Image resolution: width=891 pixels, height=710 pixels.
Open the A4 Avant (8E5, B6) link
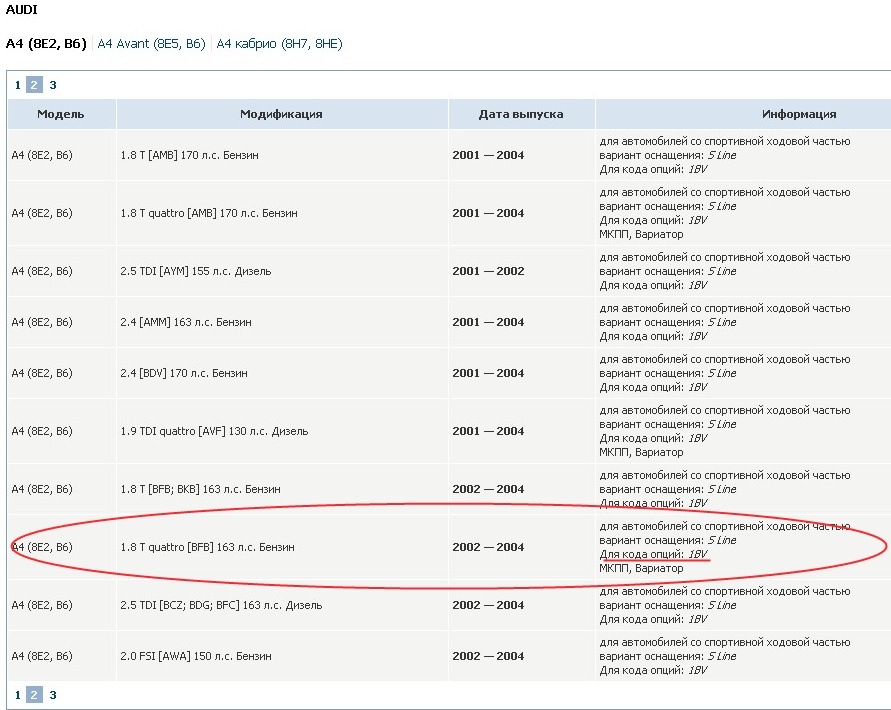(x=151, y=44)
